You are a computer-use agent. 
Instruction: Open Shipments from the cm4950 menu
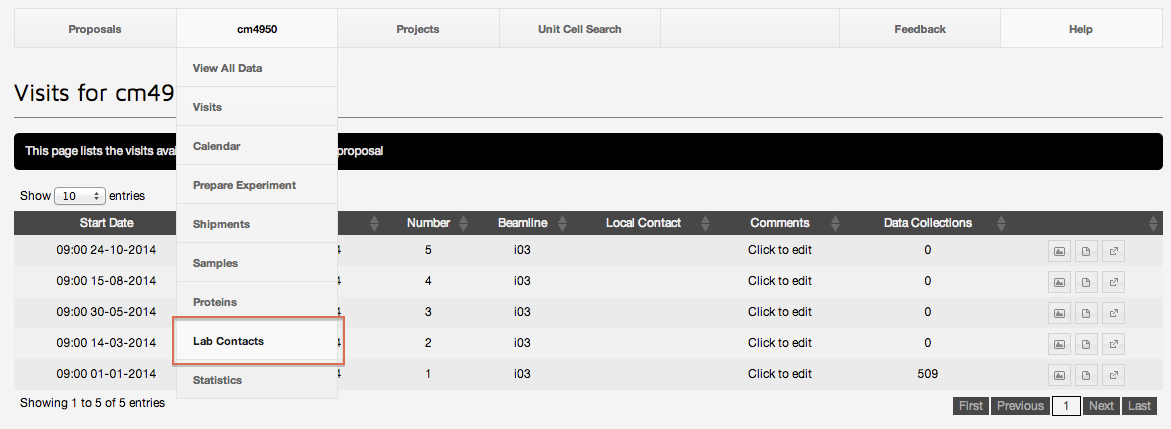221,224
